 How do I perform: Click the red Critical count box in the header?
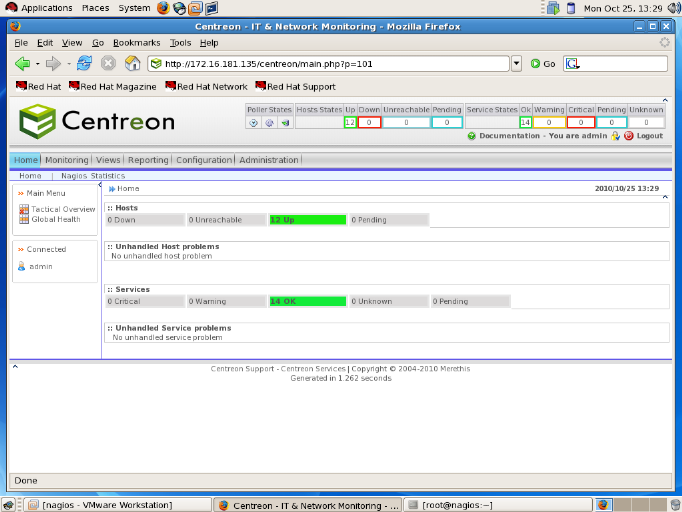click(x=581, y=123)
